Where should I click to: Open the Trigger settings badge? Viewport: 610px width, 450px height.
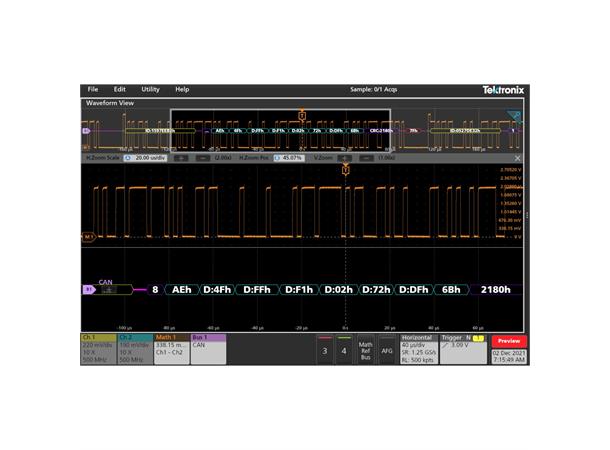[465, 349]
